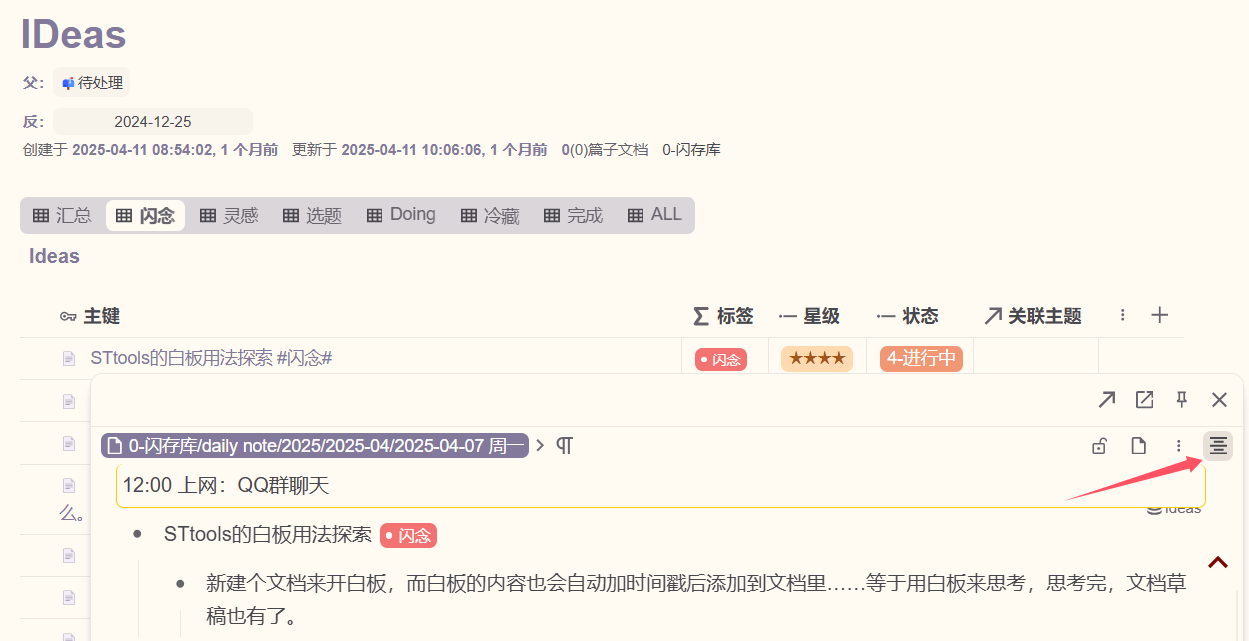
Task: Click the 创建于 2025-04-11 08:54:02 timestamp
Action: (x=150, y=150)
